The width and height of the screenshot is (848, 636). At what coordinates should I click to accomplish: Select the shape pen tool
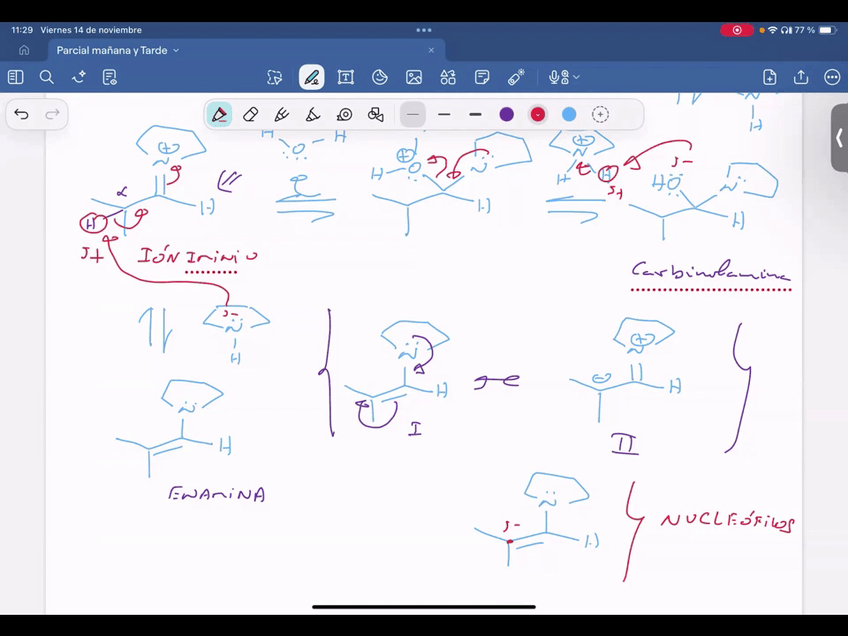tap(313, 115)
